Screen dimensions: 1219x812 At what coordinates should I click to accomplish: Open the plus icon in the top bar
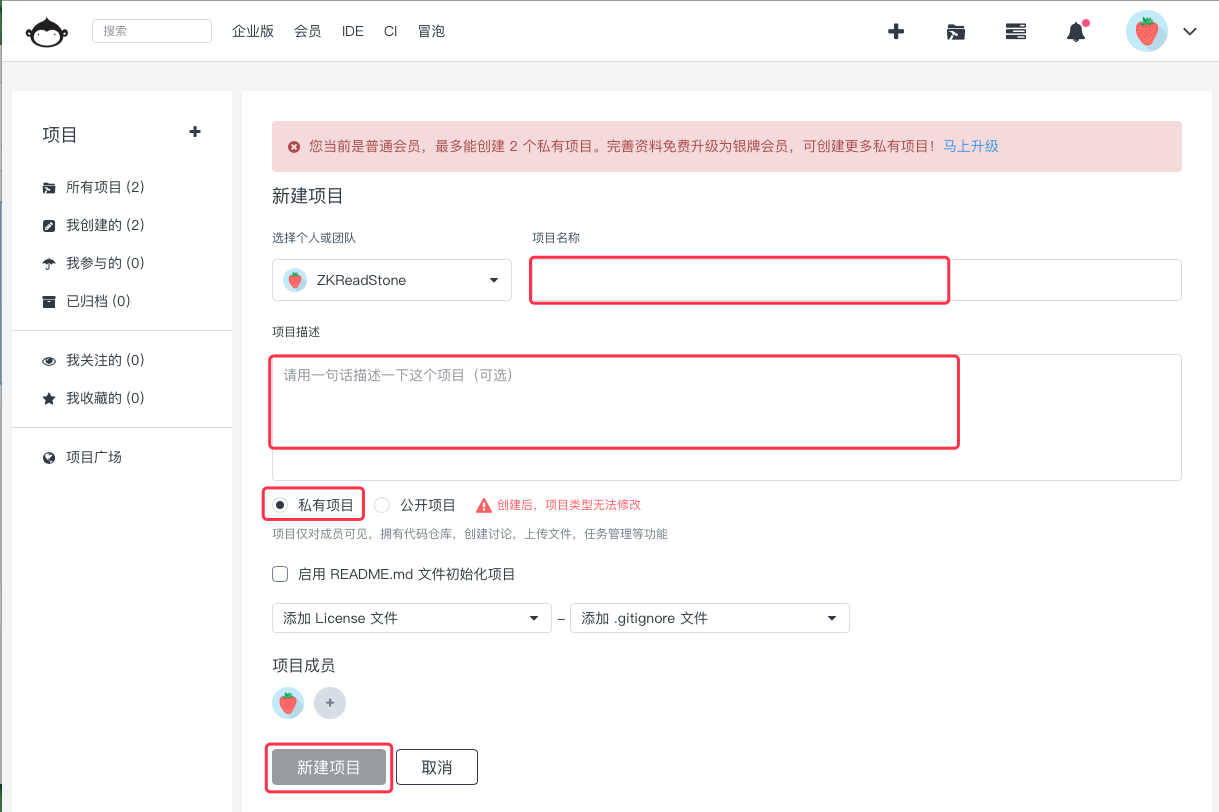click(896, 31)
